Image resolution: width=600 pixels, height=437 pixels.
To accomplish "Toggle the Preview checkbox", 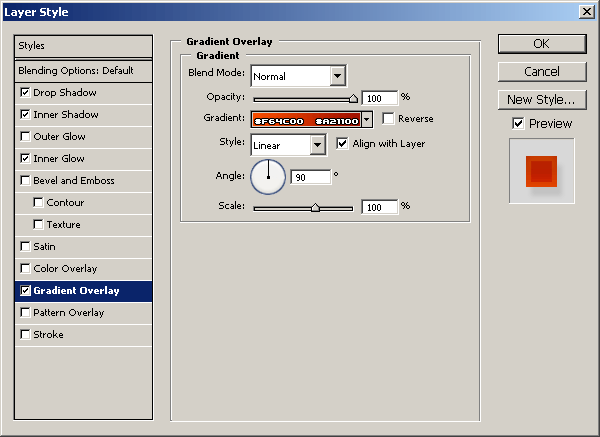I will click(518, 124).
